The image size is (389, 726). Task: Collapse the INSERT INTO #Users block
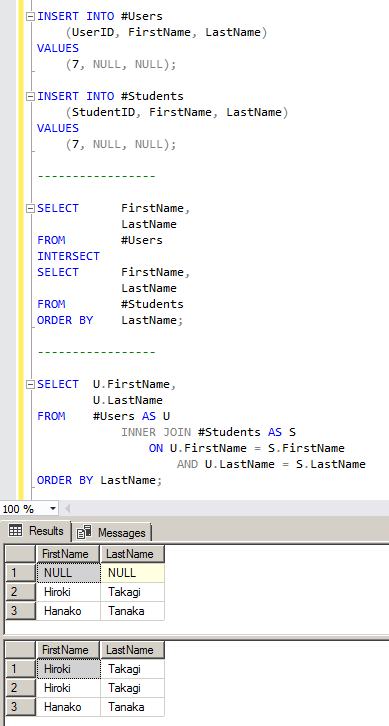click(x=30, y=16)
